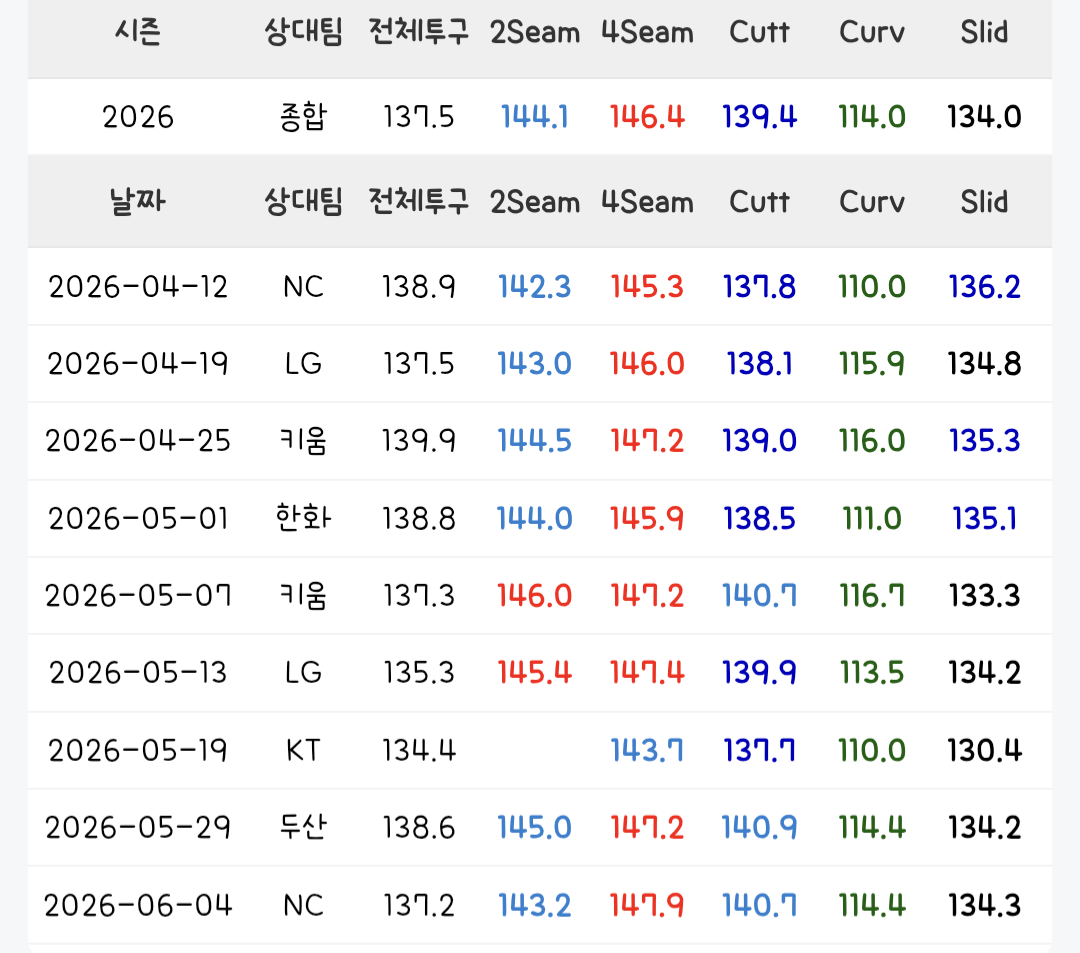Click NC in the 2026-06-04 row

click(x=303, y=905)
